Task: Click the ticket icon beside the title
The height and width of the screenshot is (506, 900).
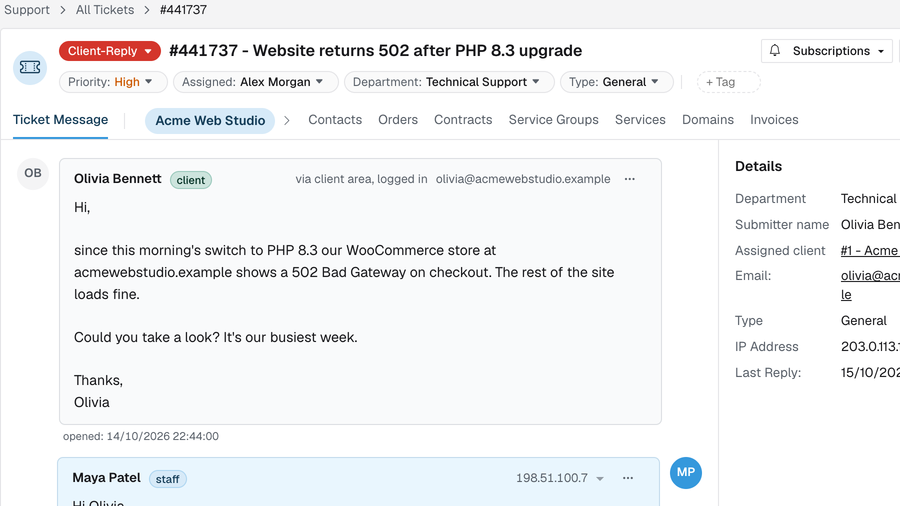Action: [x=30, y=68]
